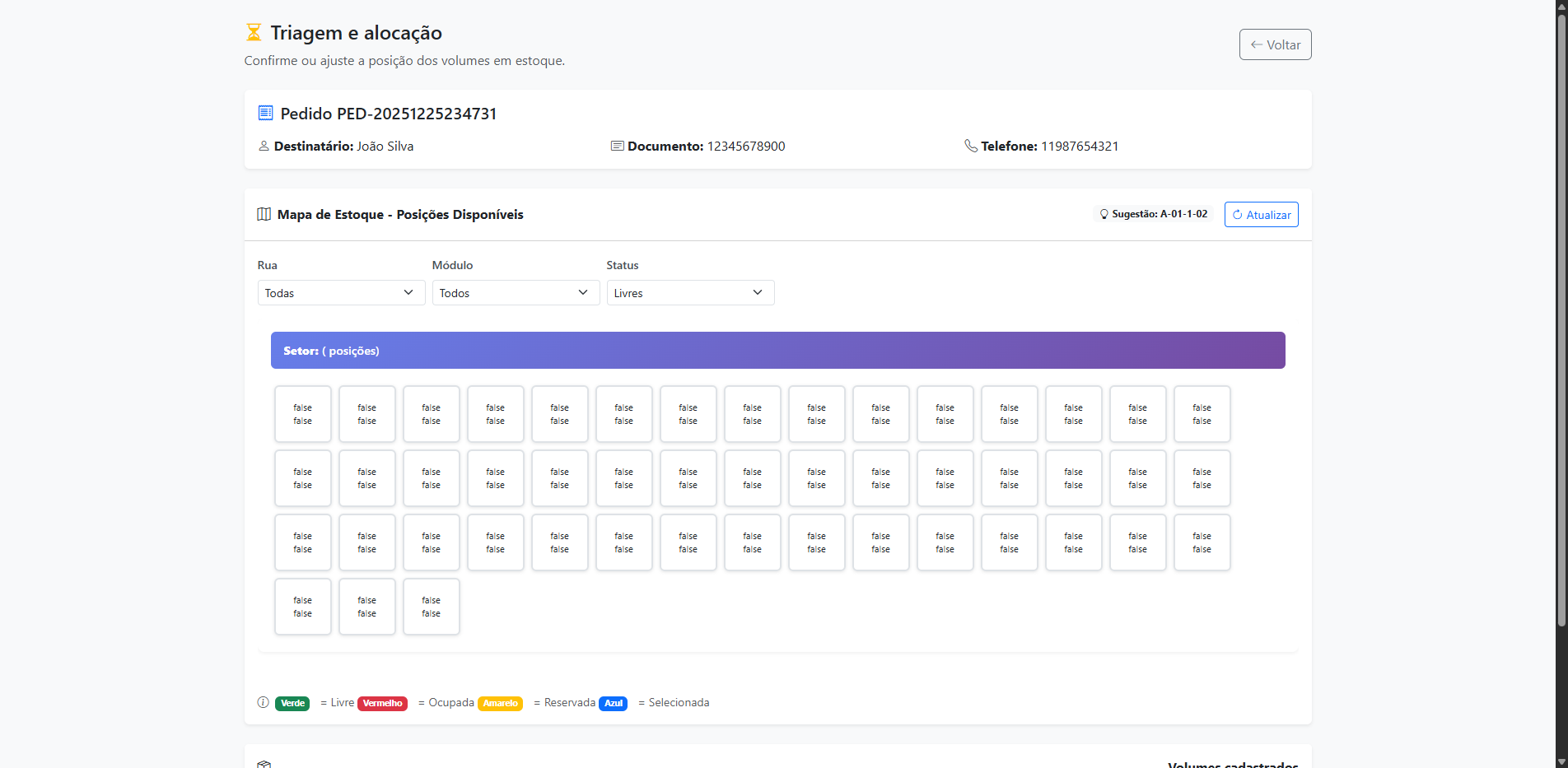Click the red Vermelho legend badge
The height and width of the screenshot is (768, 1568).
click(382, 703)
